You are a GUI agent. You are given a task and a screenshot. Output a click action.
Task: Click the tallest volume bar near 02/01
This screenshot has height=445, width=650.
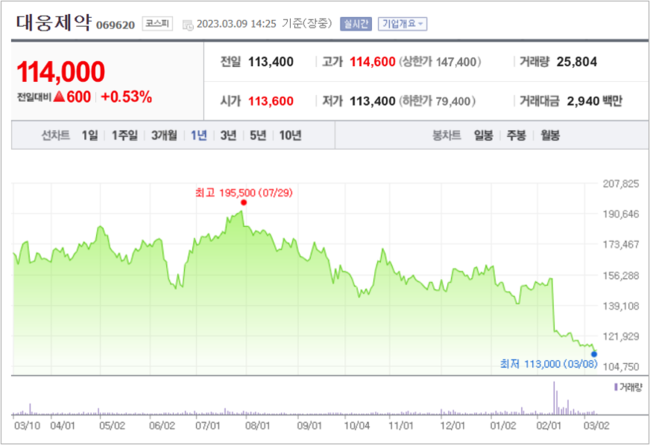pos(554,398)
